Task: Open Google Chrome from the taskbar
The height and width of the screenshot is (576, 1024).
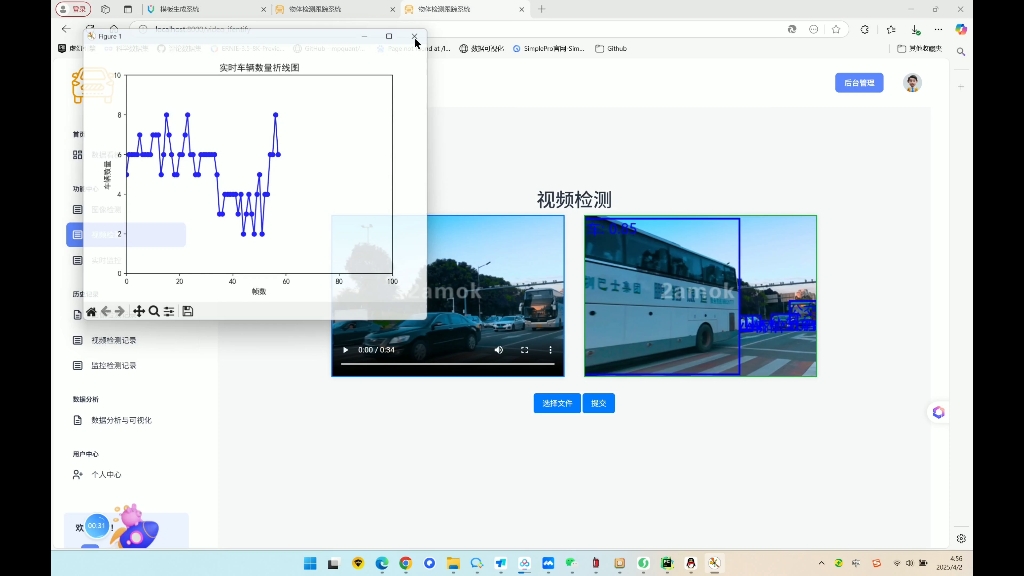Action: pyautogui.click(x=406, y=563)
